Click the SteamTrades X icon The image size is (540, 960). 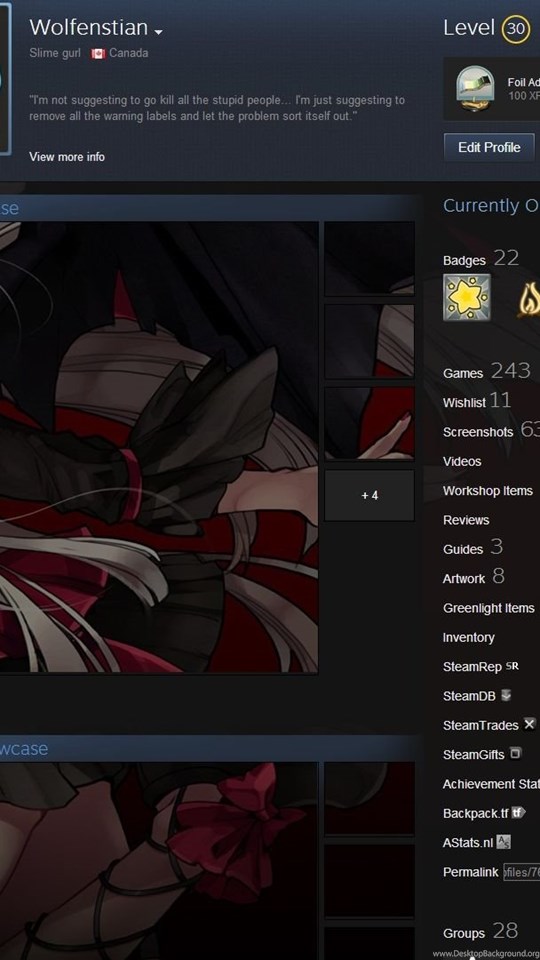pyautogui.click(x=529, y=724)
